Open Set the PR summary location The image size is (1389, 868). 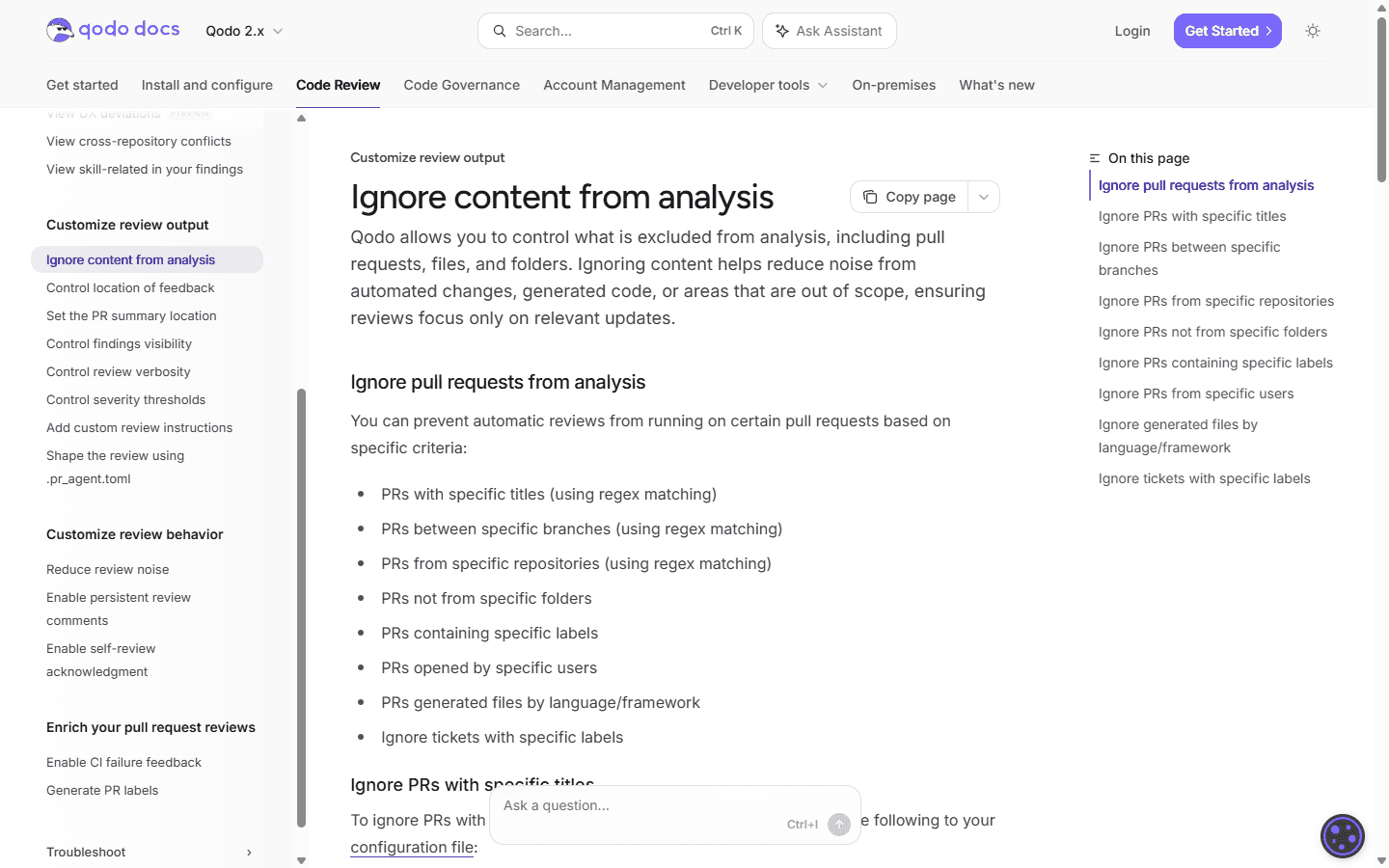pyautogui.click(x=131, y=315)
